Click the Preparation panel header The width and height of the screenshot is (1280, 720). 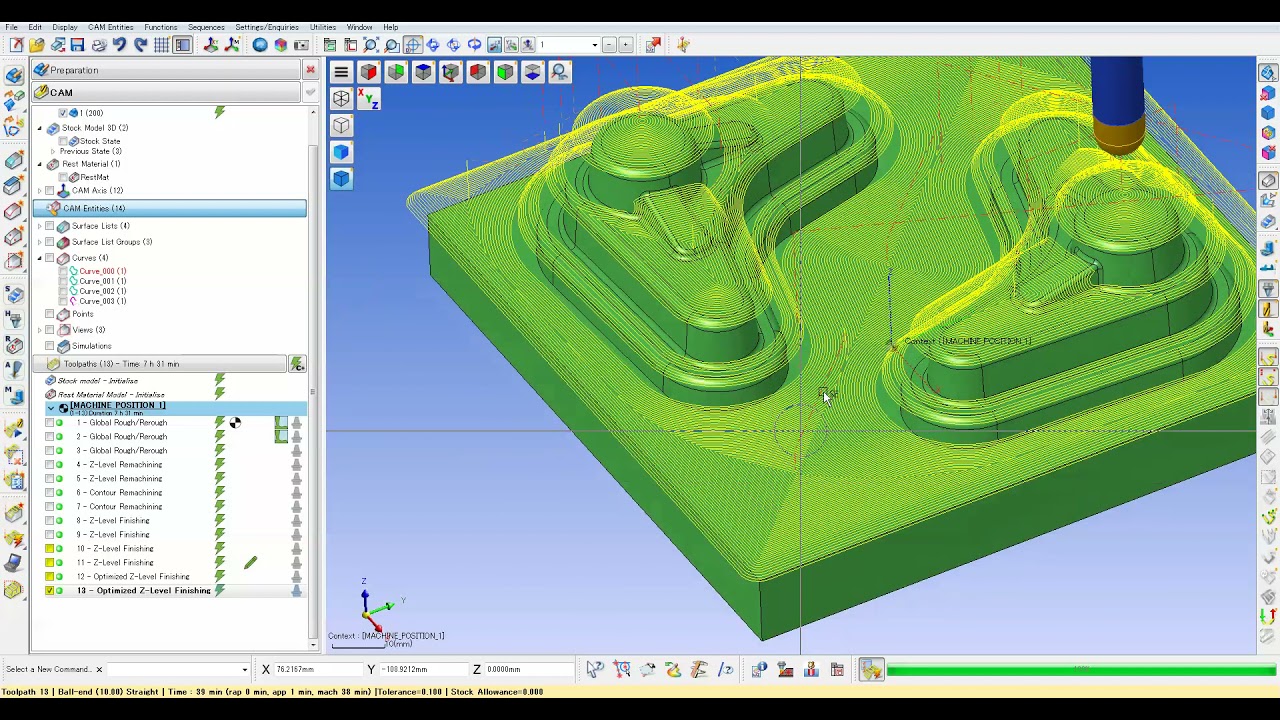165,70
